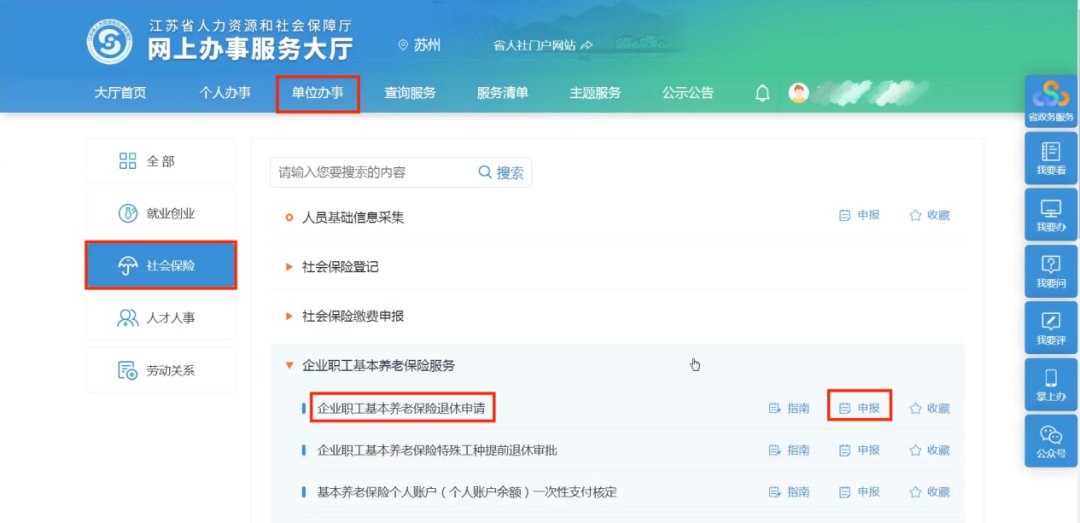Image resolution: width=1080 pixels, height=523 pixels.
Task: Open 我要办 side panel icon
Action: coord(1051,214)
